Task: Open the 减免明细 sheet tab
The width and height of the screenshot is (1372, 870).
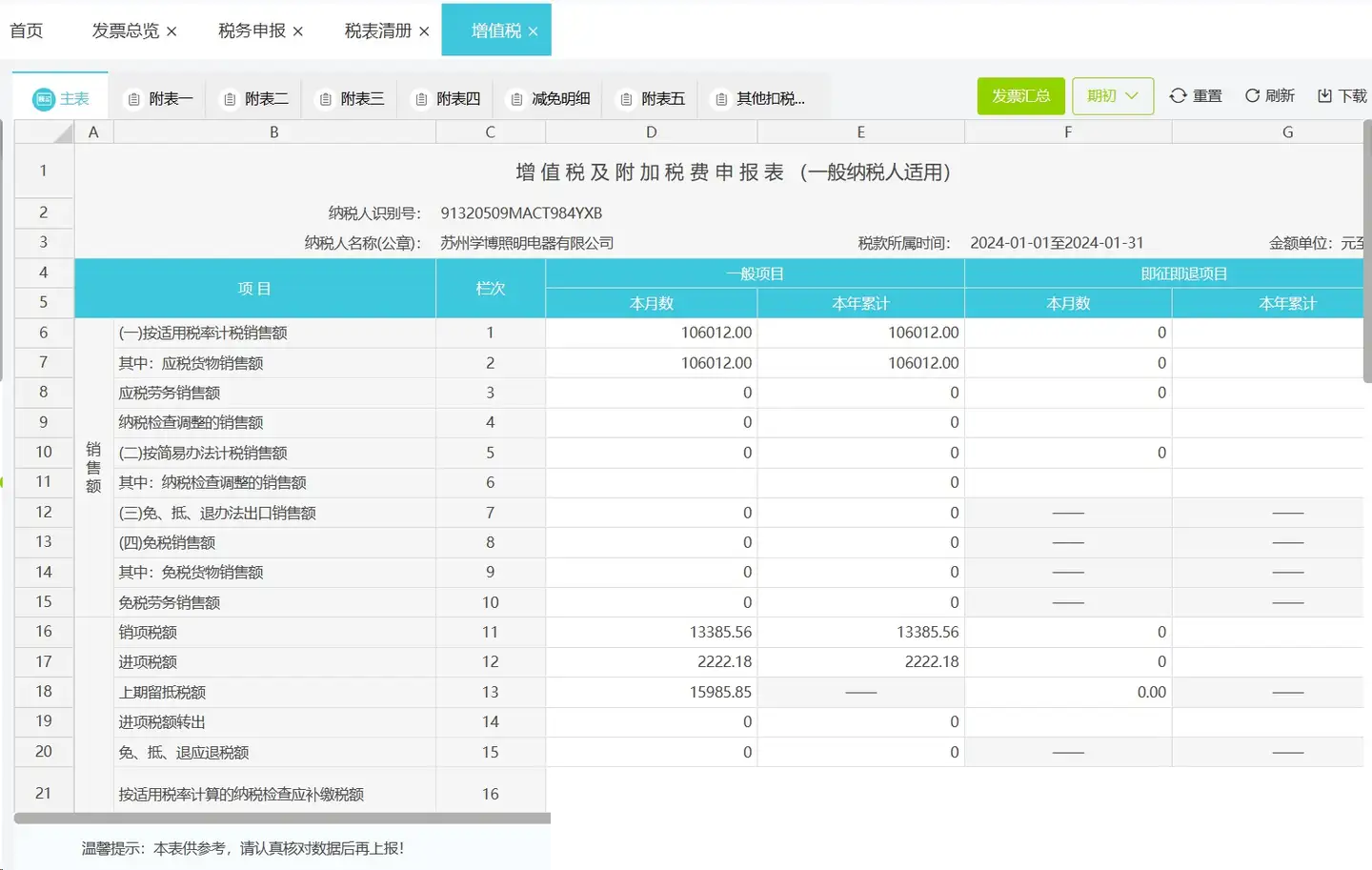Action: coord(551,98)
